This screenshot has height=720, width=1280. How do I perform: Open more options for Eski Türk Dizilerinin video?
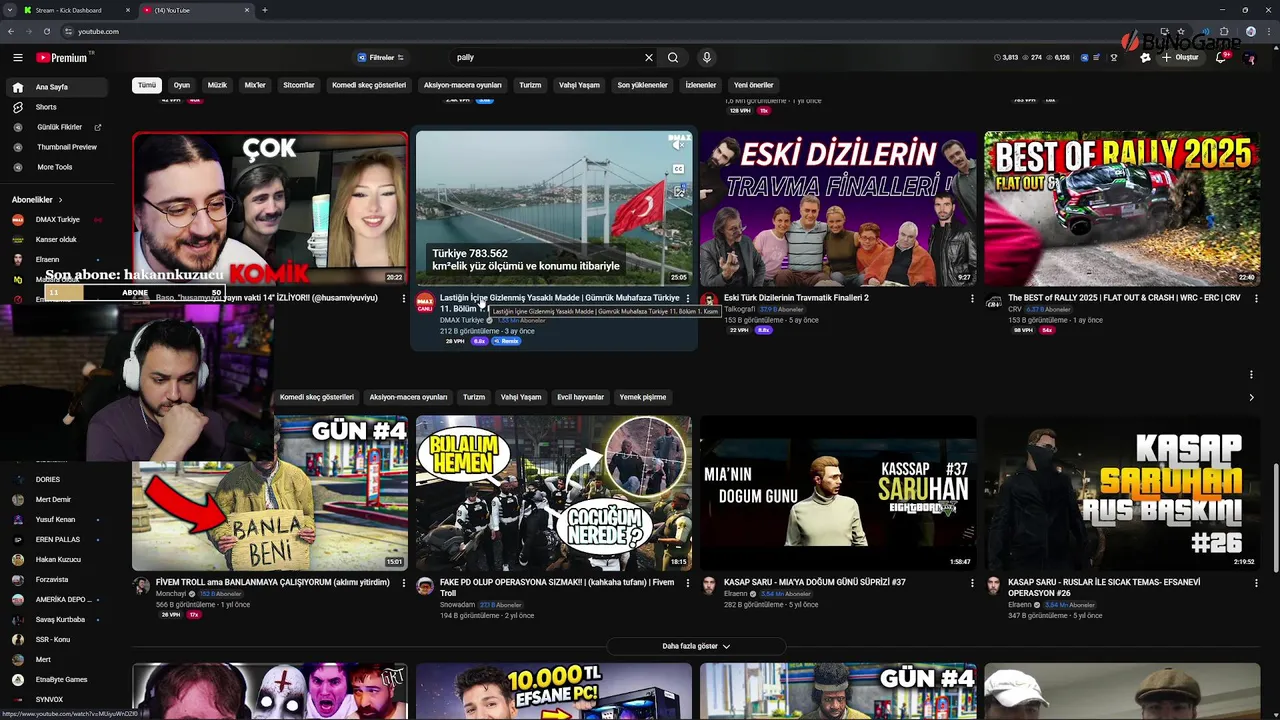click(x=972, y=298)
